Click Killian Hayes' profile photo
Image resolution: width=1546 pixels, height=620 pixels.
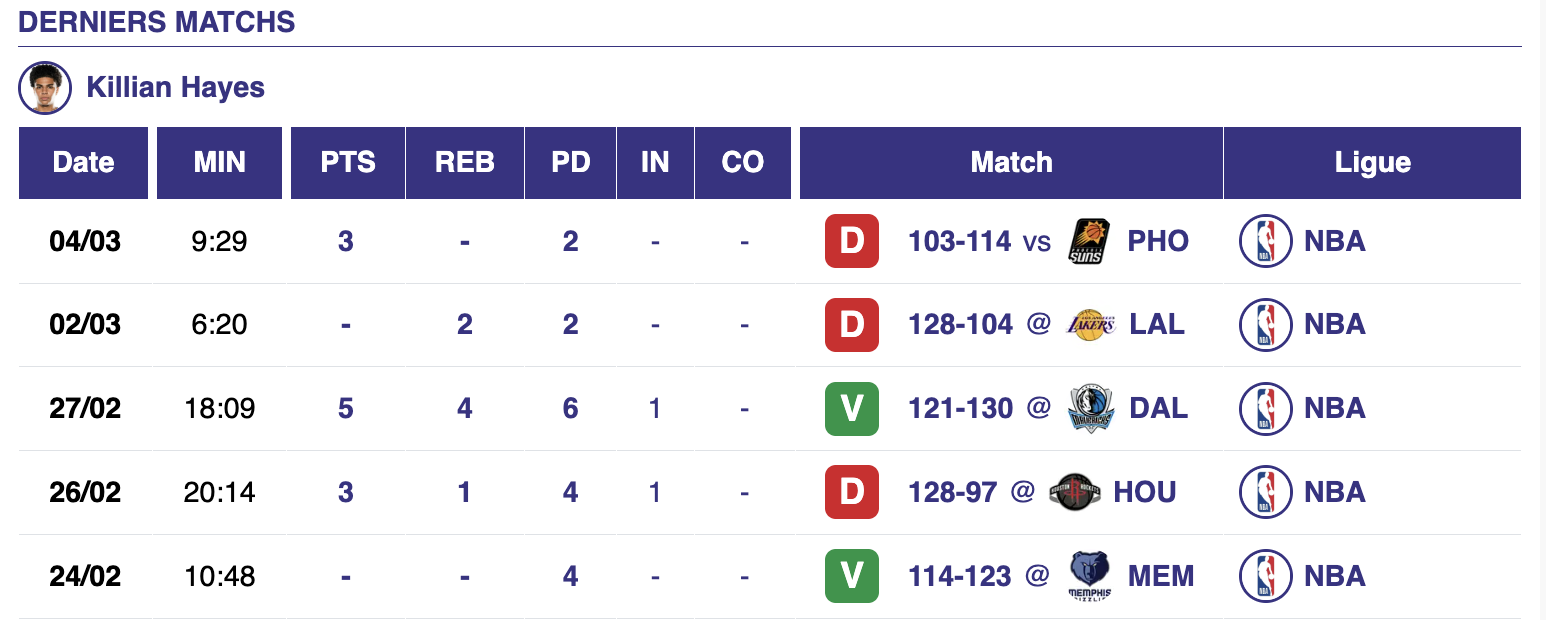click(45, 88)
